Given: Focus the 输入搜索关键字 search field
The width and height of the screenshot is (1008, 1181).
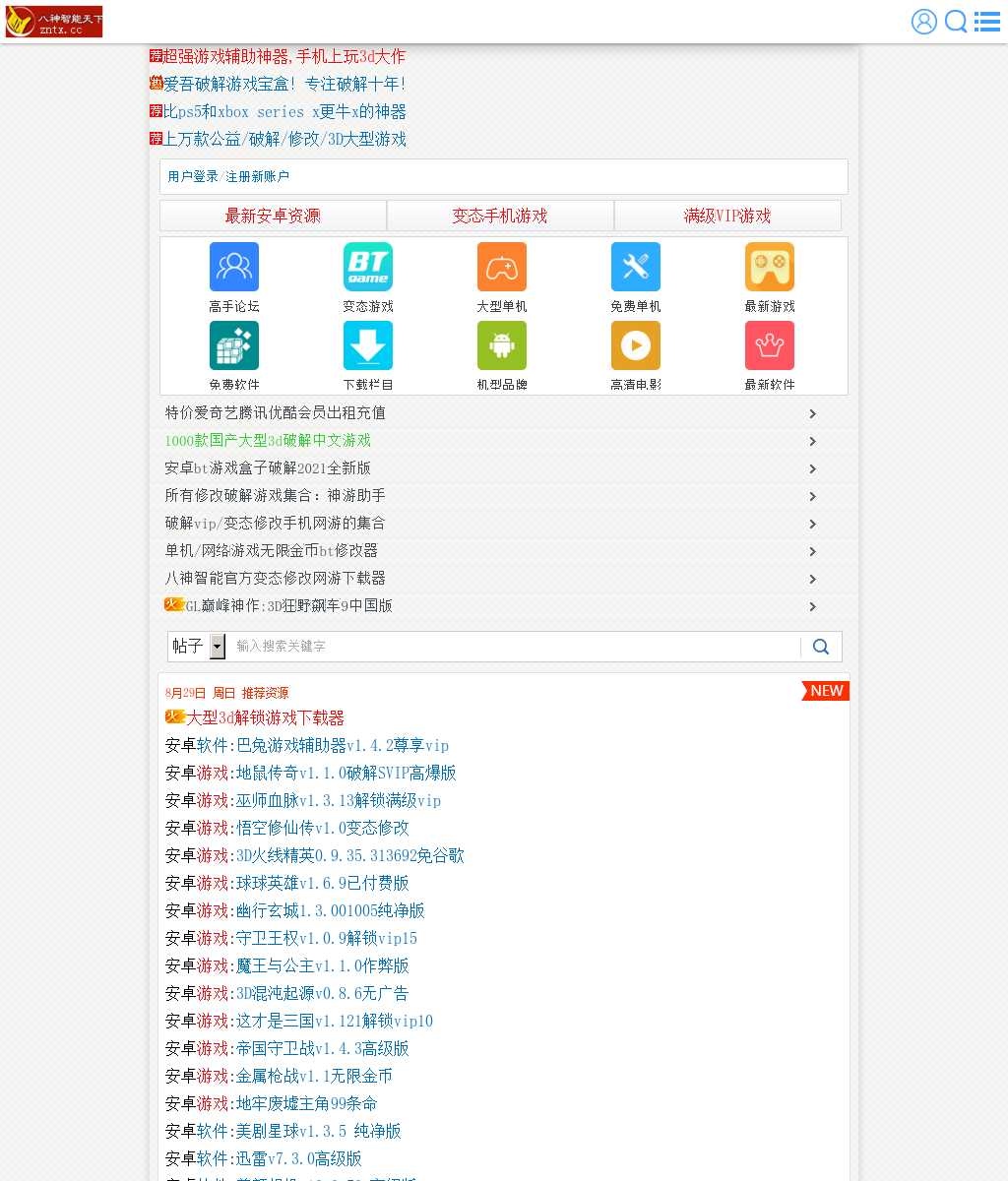Looking at the screenshot, I should pyautogui.click(x=514, y=647).
